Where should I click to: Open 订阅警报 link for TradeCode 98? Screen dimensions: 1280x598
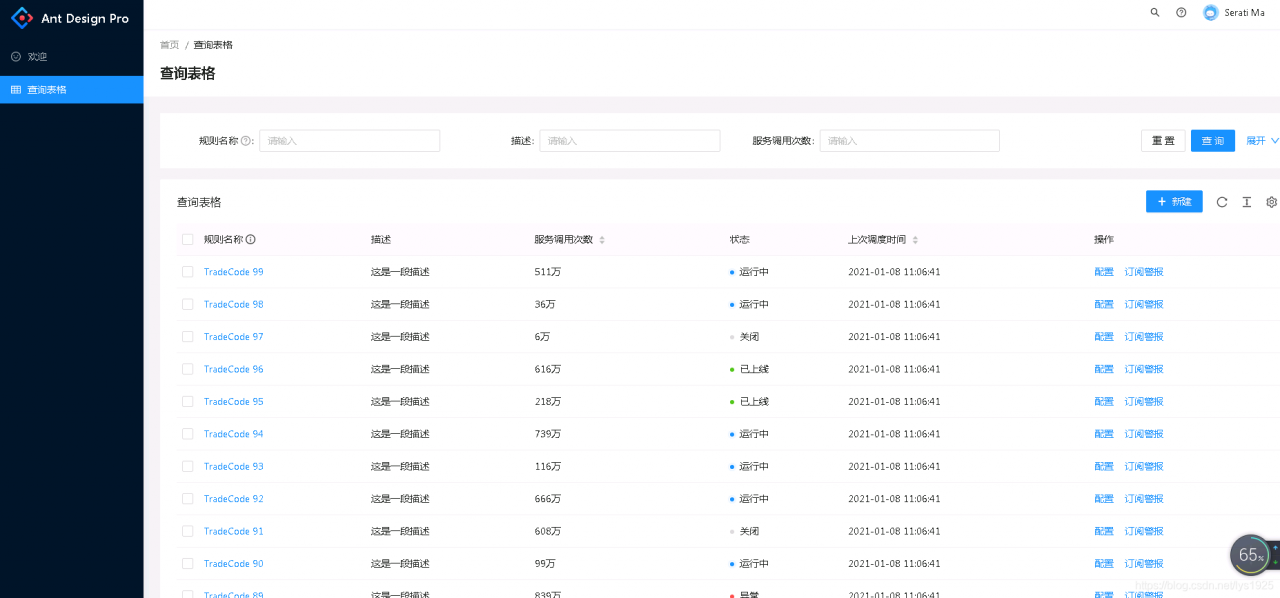point(1143,304)
